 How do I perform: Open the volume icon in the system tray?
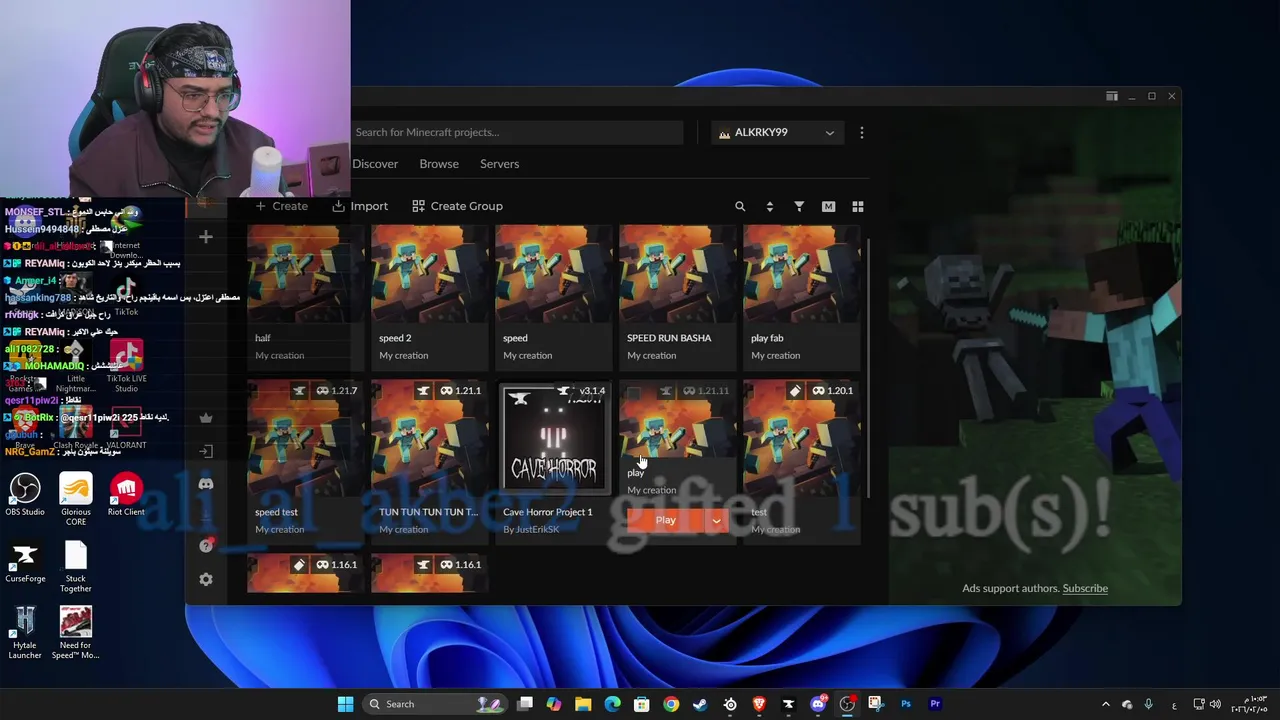[x=1216, y=704]
